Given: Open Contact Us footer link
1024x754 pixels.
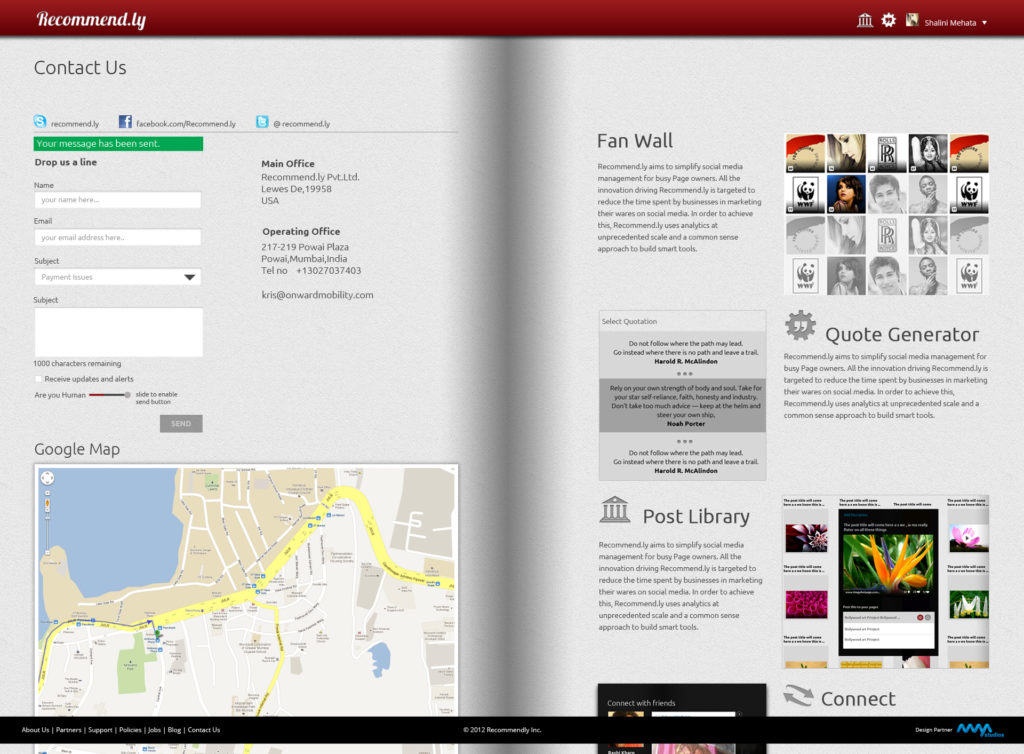Looking at the screenshot, I should click(204, 730).
